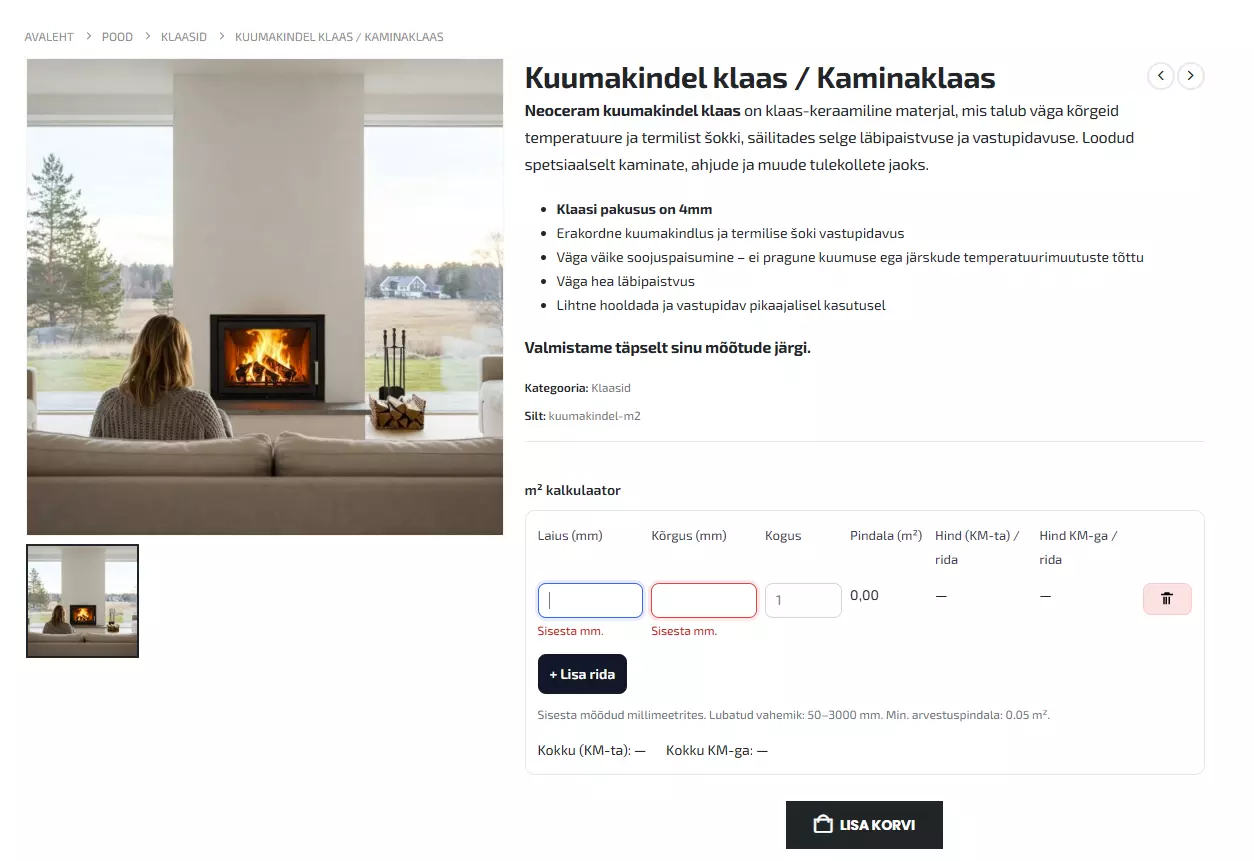Open the main fireplace product image
Viewport: 1254px width, 861px height.
(x=265, y=297)
